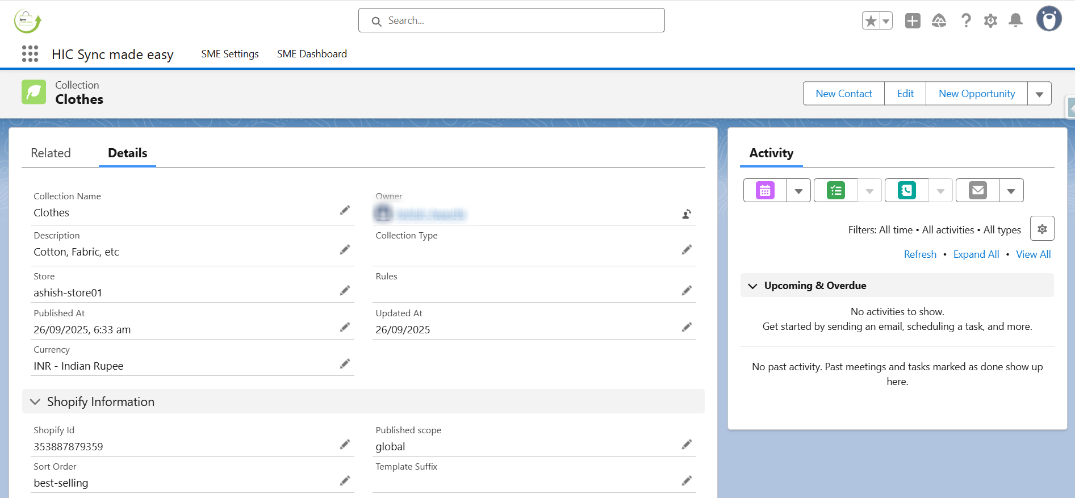Click the email envelope icon in Activity
Viewport: 1075px width, 498px height.
click(x=977, y=190)
